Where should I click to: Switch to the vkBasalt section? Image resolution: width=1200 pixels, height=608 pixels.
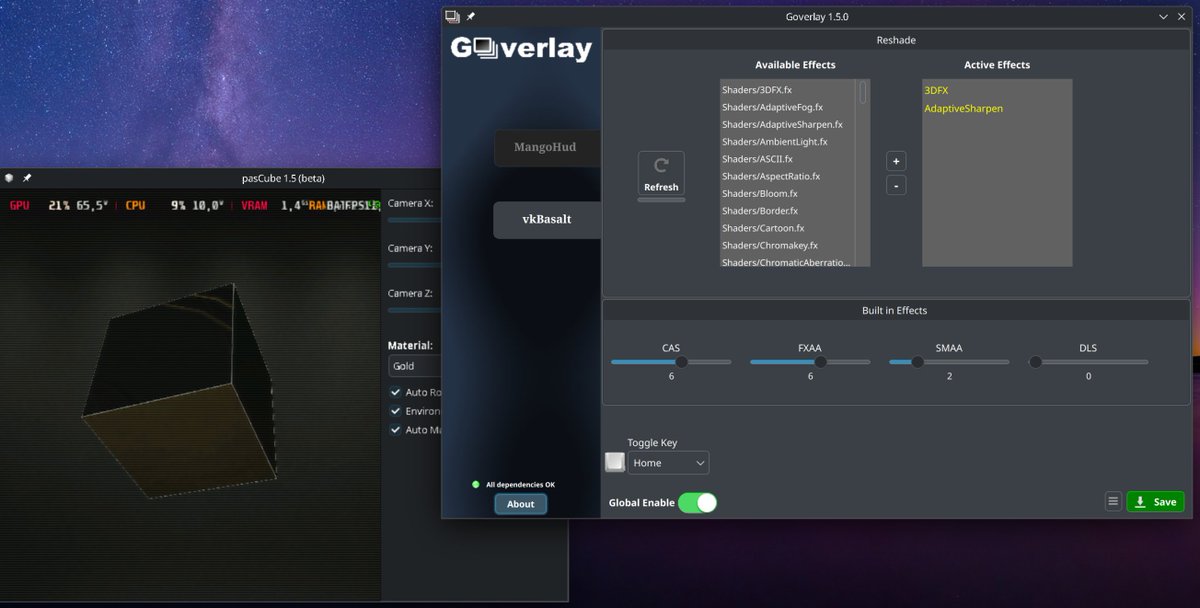pos(546,220)
